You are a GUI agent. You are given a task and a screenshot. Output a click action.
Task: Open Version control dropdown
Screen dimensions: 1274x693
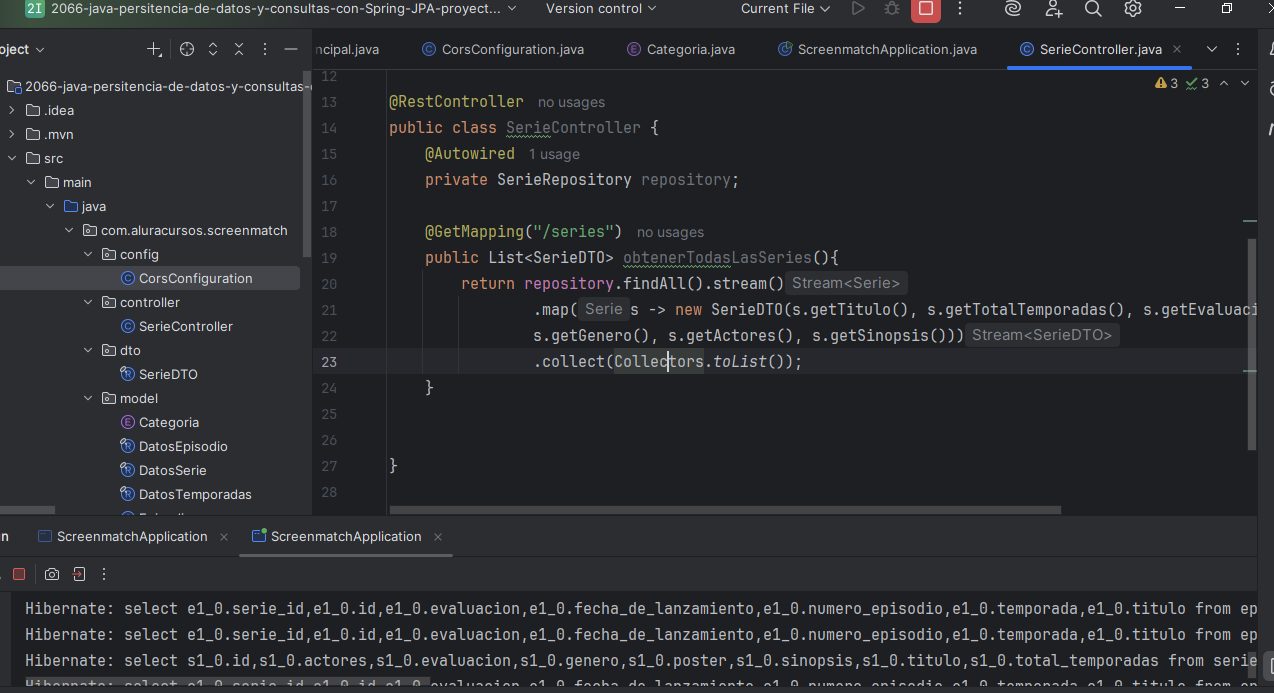[601, 9]
